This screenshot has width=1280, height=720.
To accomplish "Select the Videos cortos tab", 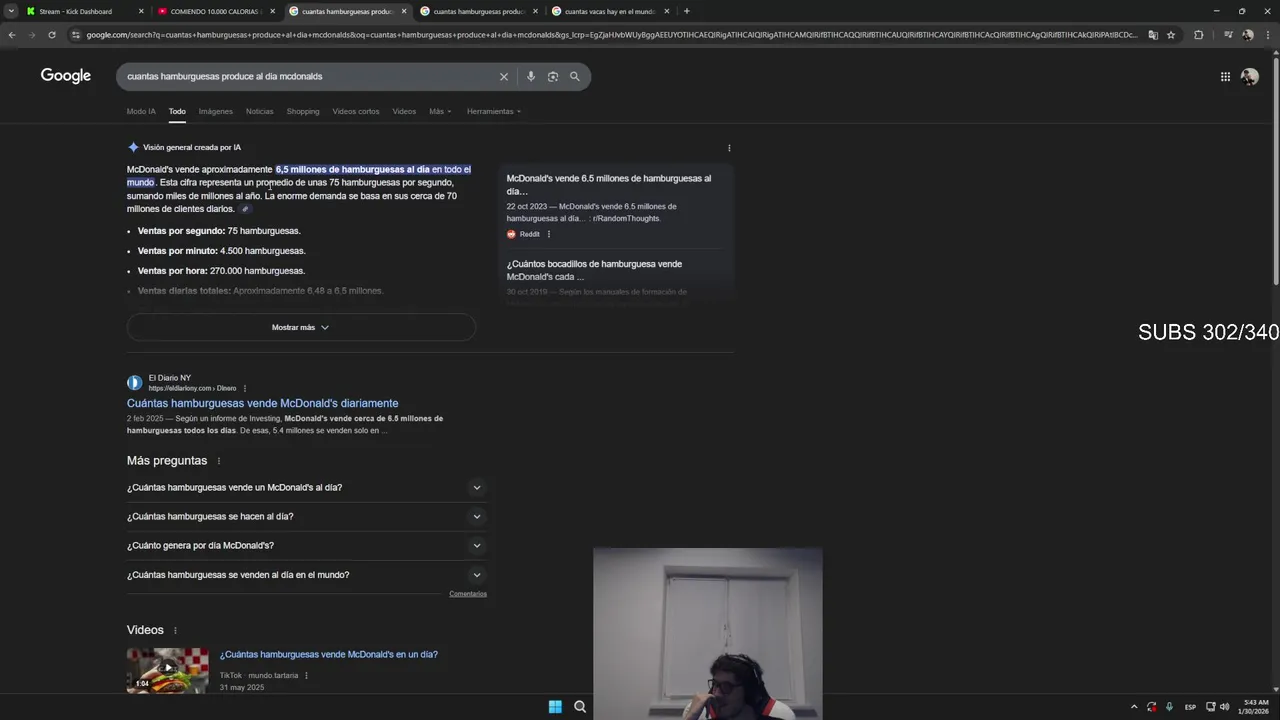I will click(x=356, y=111).
